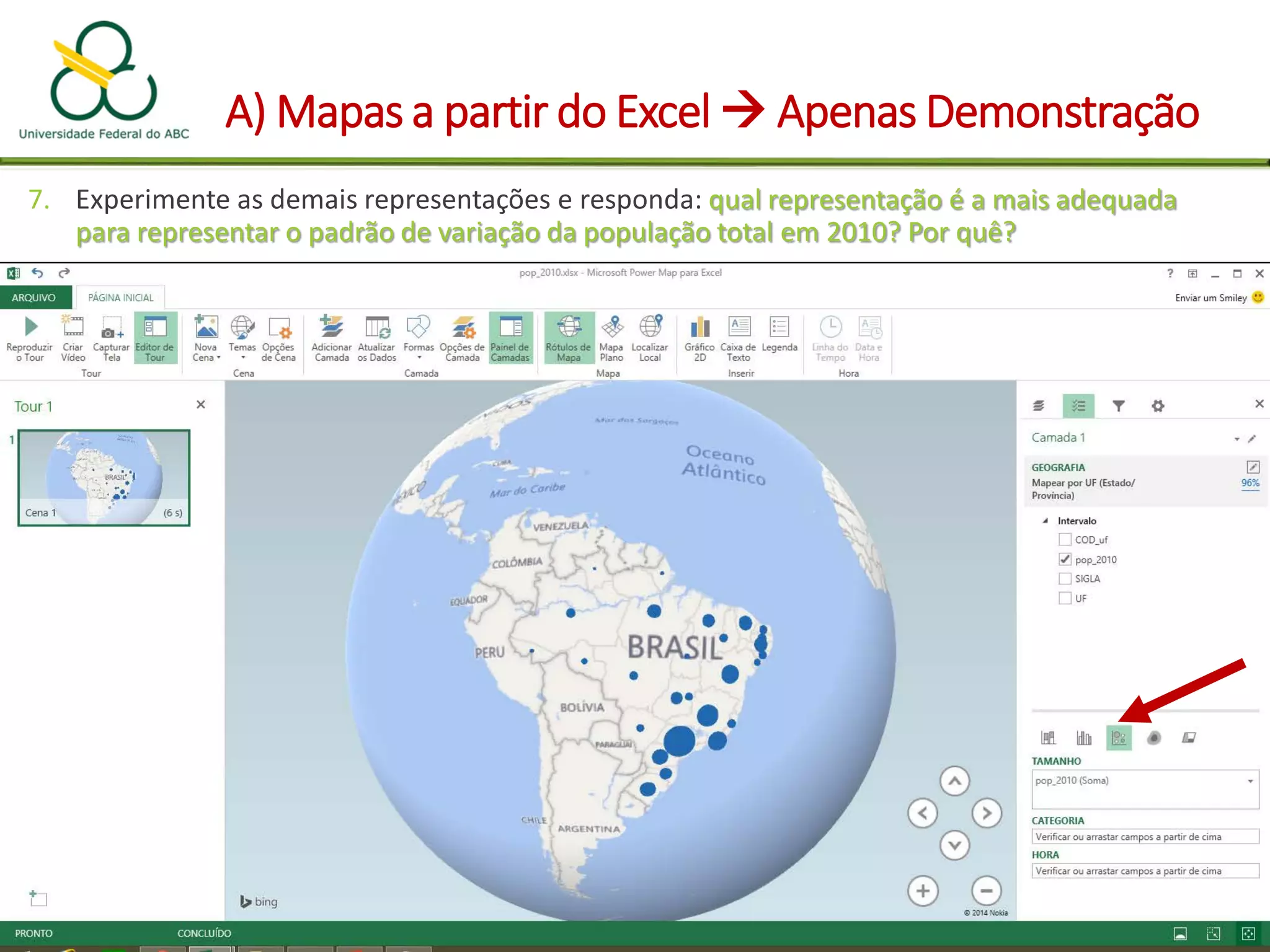The height and width of the screenshot is (952, 1270).
Task: Toggle Mapa Plano view
Action: pyautogui.click(x=611, y=338)
